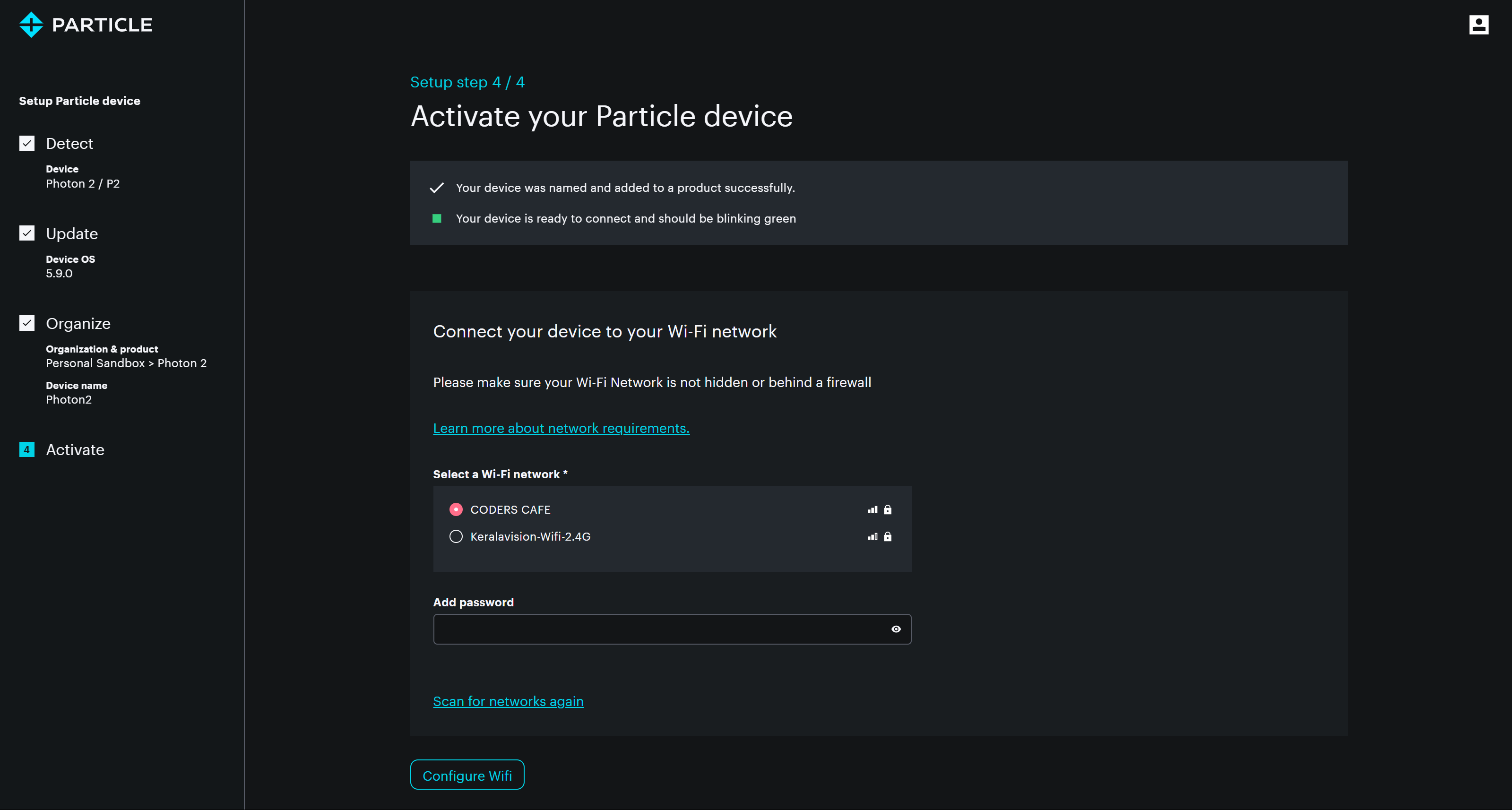The width and height of the screenshot is (1512, 810).
Task: Click the Update step checkbox
Action: (x=27, y=233)
